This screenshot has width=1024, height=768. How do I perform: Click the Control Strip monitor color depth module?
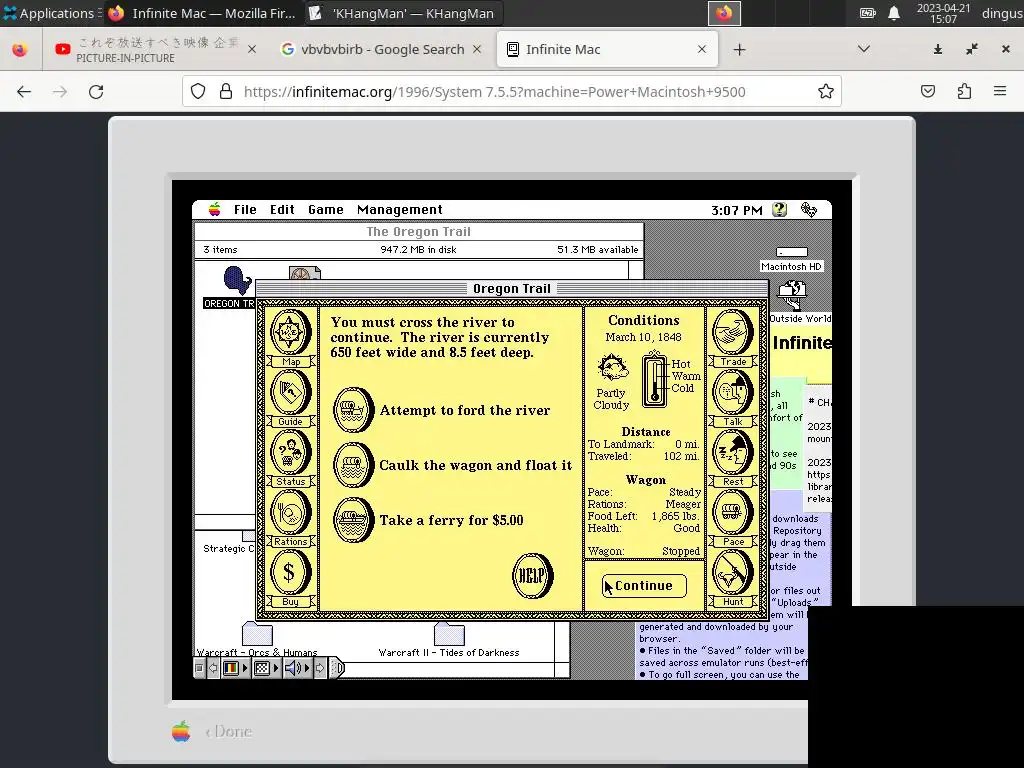coord(235,668)
